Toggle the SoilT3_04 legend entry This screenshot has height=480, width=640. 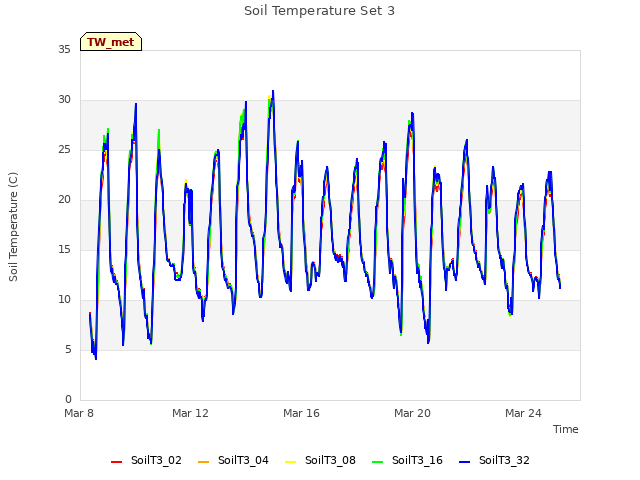tap(233, 460)
